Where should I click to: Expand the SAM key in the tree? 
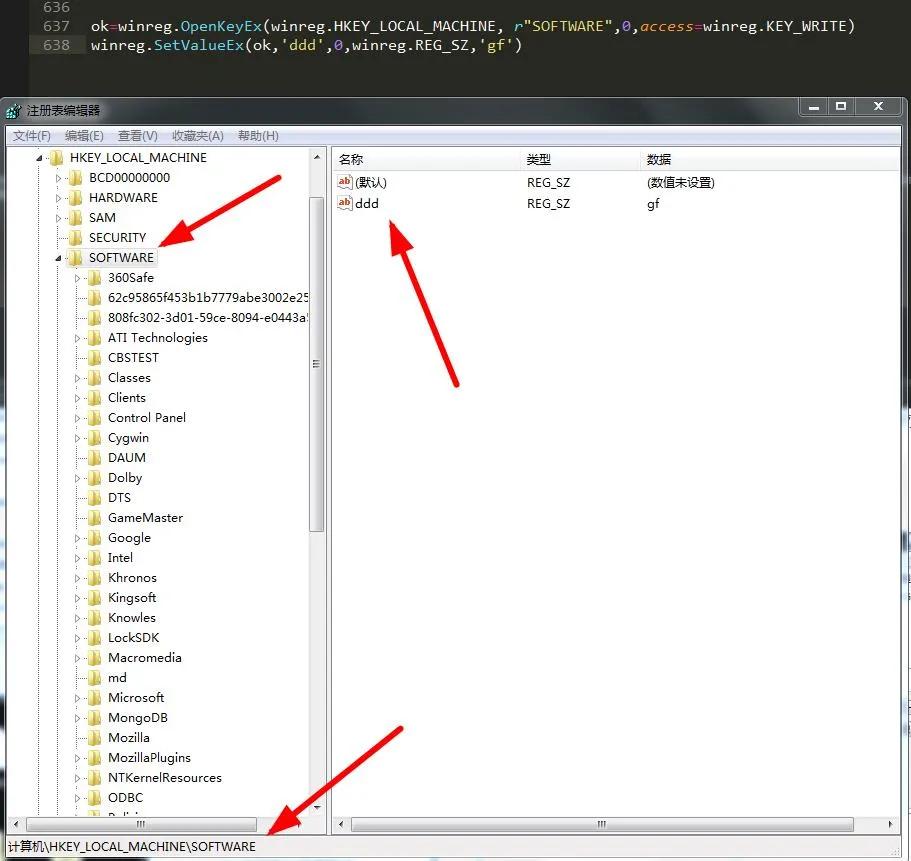(60, 217)
